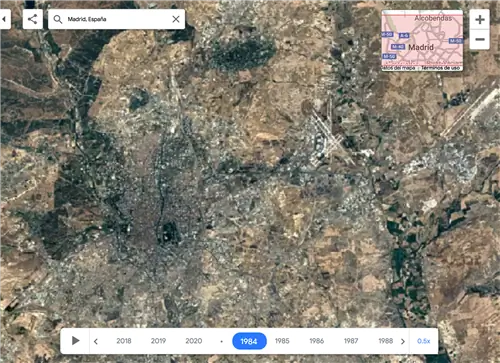
Task: Advance timeline with right chevron
Action: coord(403,341)
